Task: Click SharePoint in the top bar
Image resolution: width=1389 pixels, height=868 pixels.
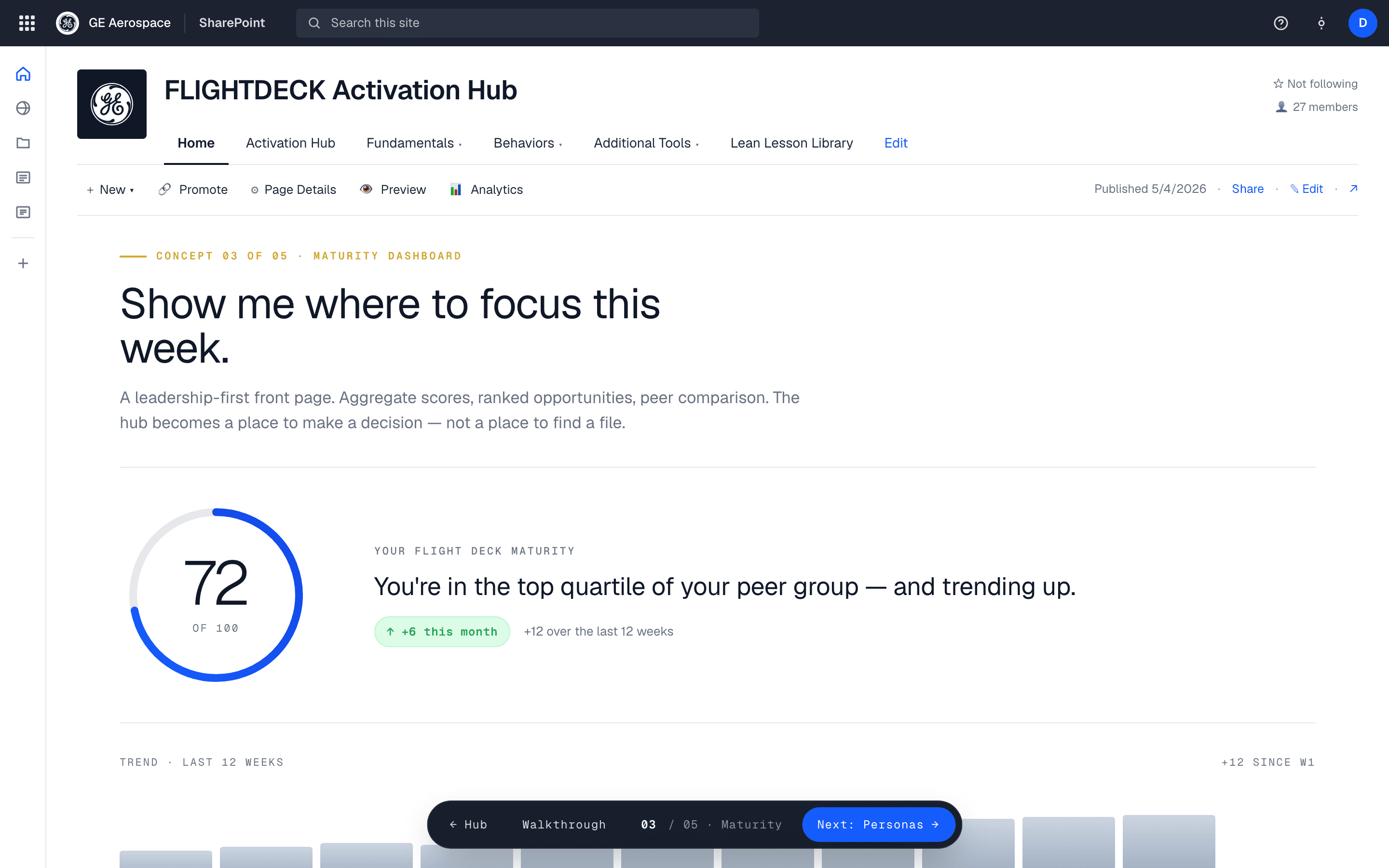Action: (232, 23)
